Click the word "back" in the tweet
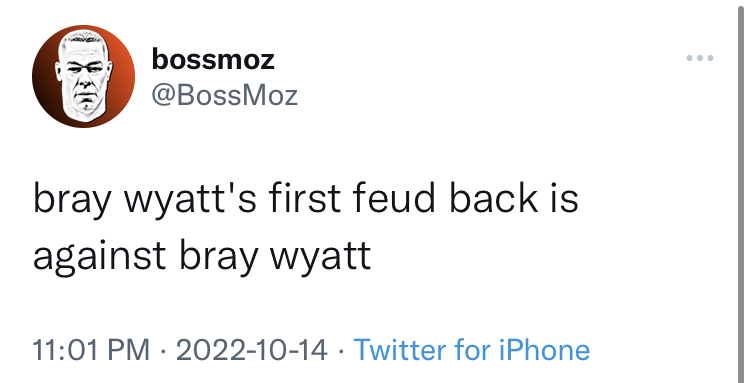Viewport: 750px width, 383px height. (x=494, y=198)
